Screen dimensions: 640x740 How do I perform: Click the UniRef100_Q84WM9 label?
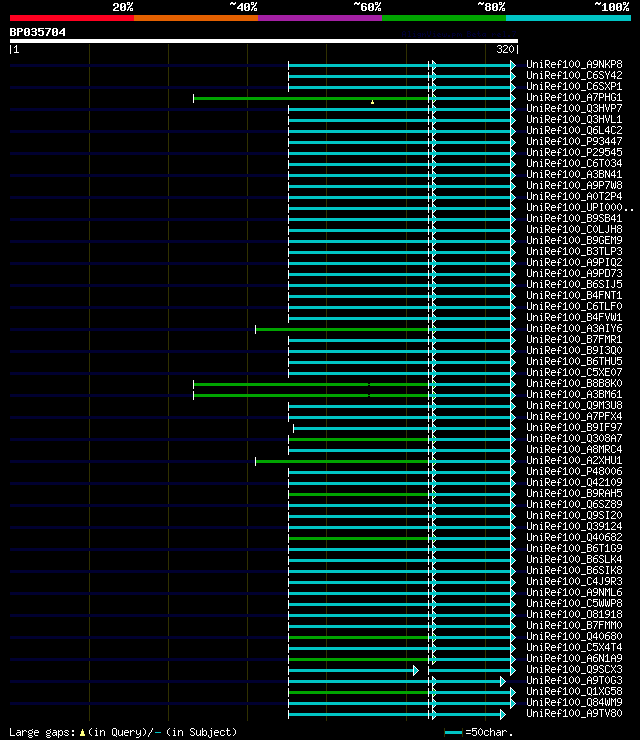[x=574, y=702]
